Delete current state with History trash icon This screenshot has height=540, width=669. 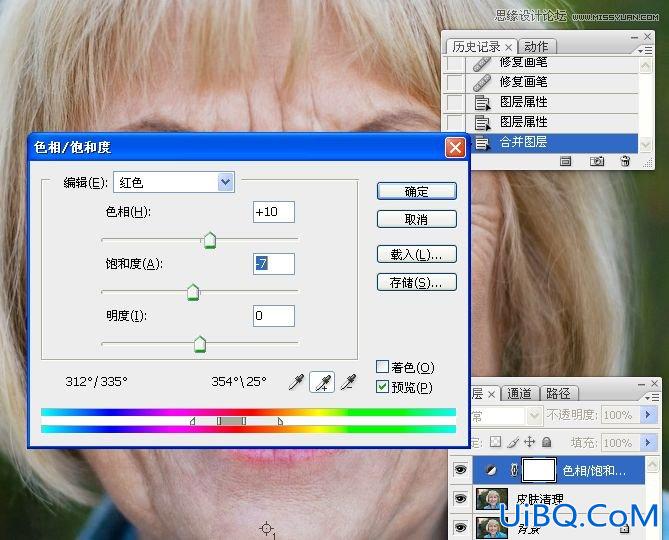click(x=625, y=161)
